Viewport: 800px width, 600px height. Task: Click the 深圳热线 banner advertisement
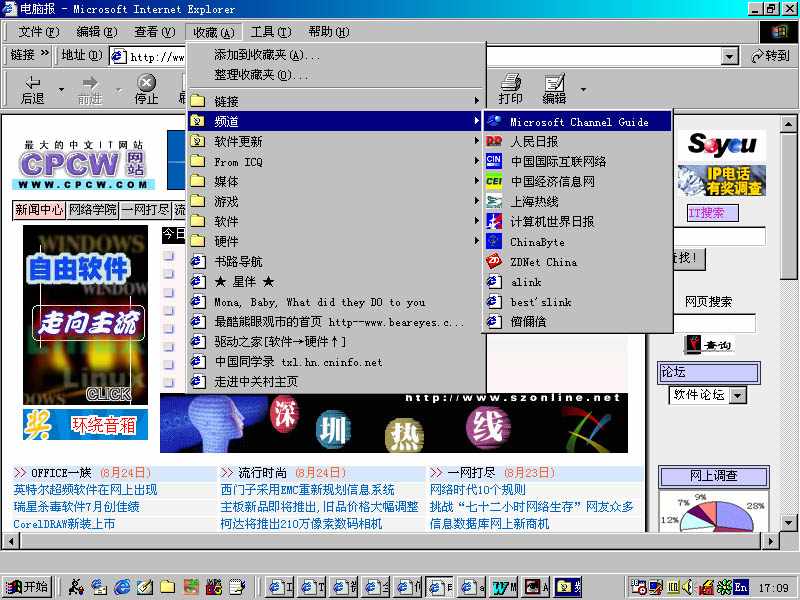pyautogui.click(x=394, y=423)
